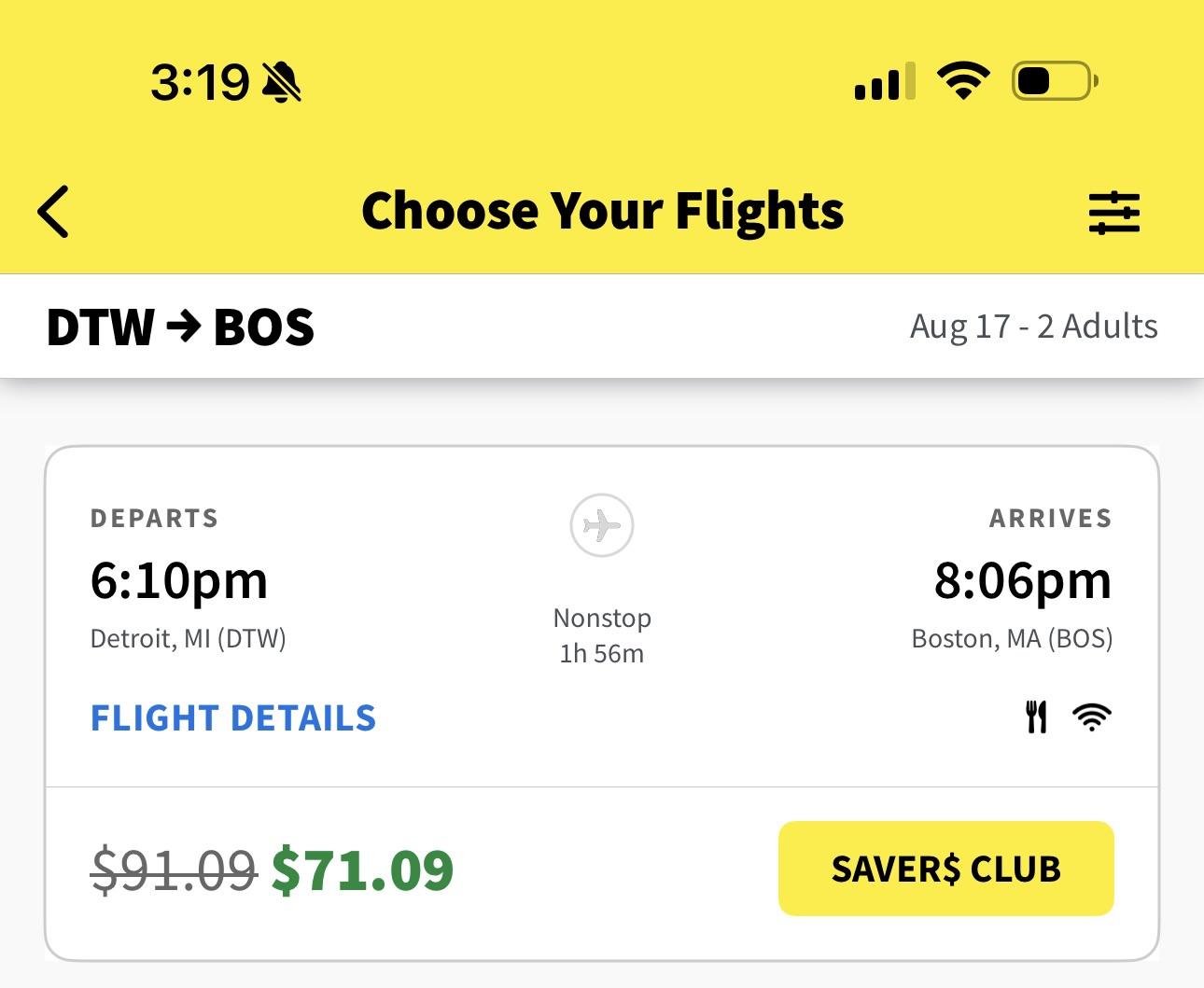Tap the $71.09 discounted price

click(x=362, y=870)
